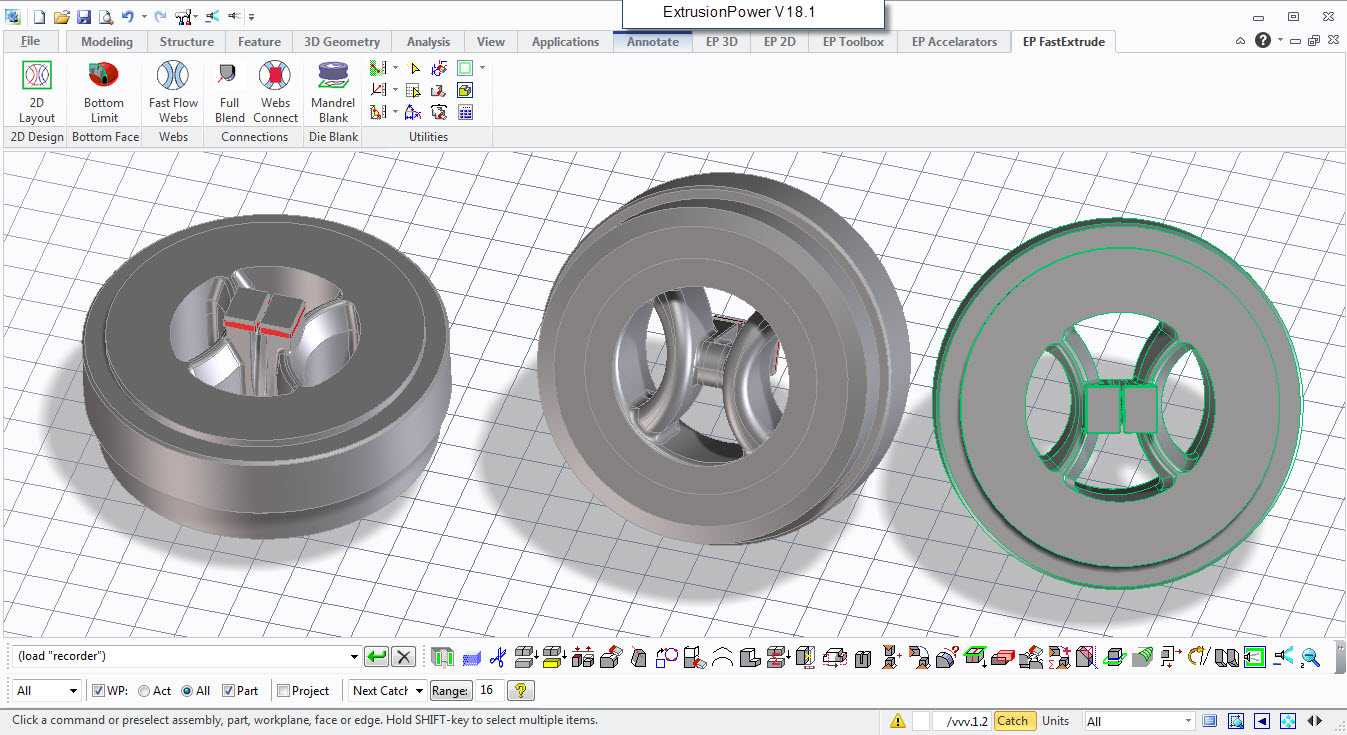
Task: Toggle the WP checkbox
Action: (x=98, y=691)
